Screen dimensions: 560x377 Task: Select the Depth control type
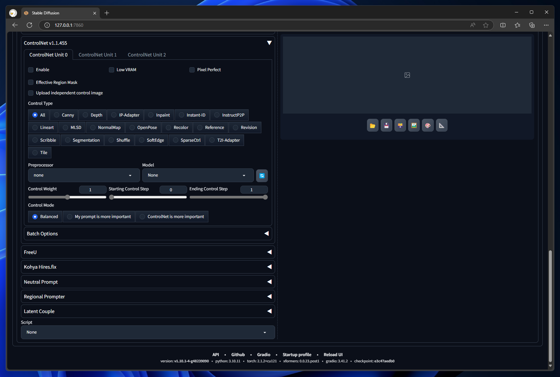pos(92,115)
